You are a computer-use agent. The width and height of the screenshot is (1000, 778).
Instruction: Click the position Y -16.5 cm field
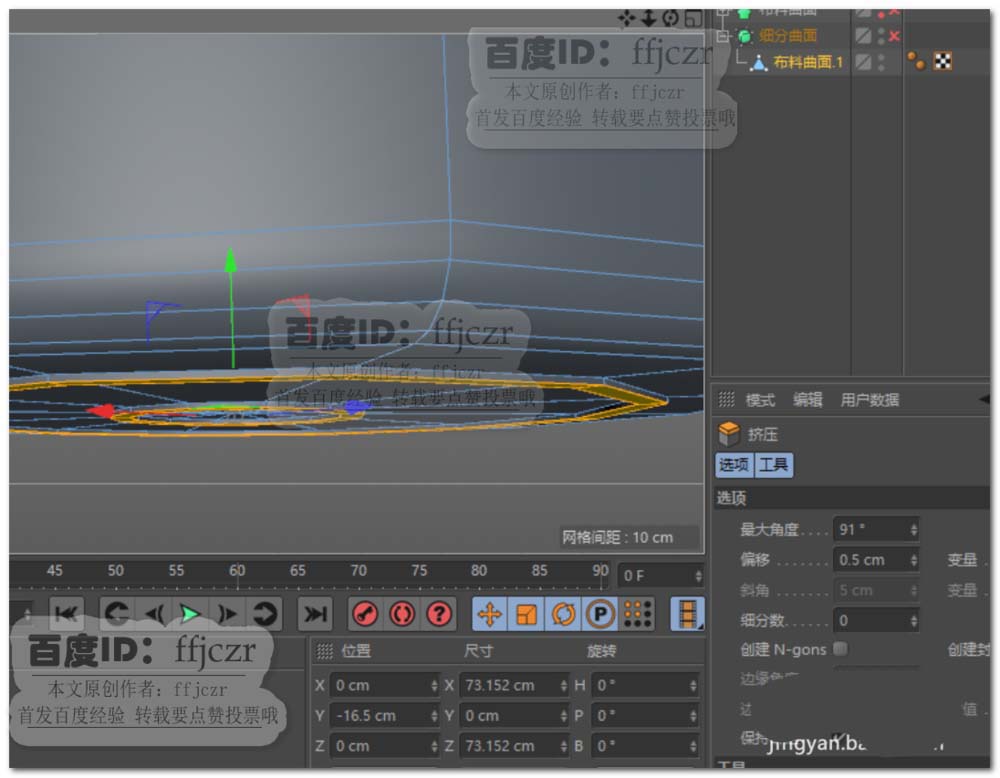tap(385, 716)
